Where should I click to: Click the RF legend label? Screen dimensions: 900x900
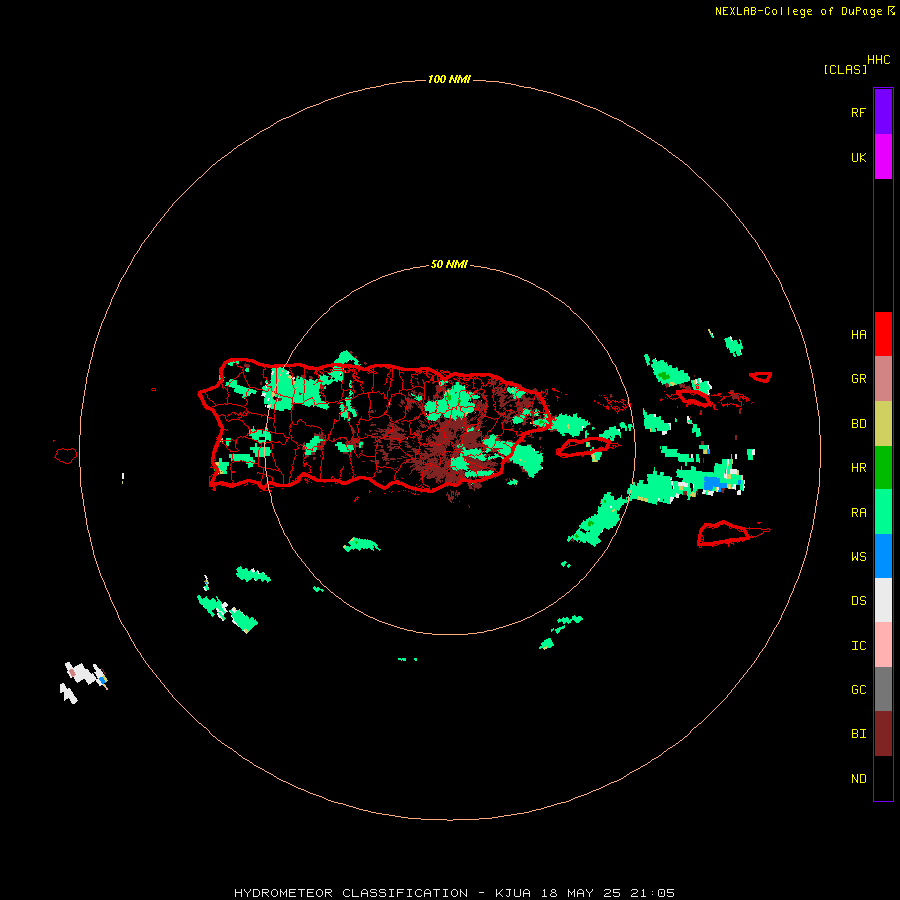pyautogui.click(x=858, y=112)
